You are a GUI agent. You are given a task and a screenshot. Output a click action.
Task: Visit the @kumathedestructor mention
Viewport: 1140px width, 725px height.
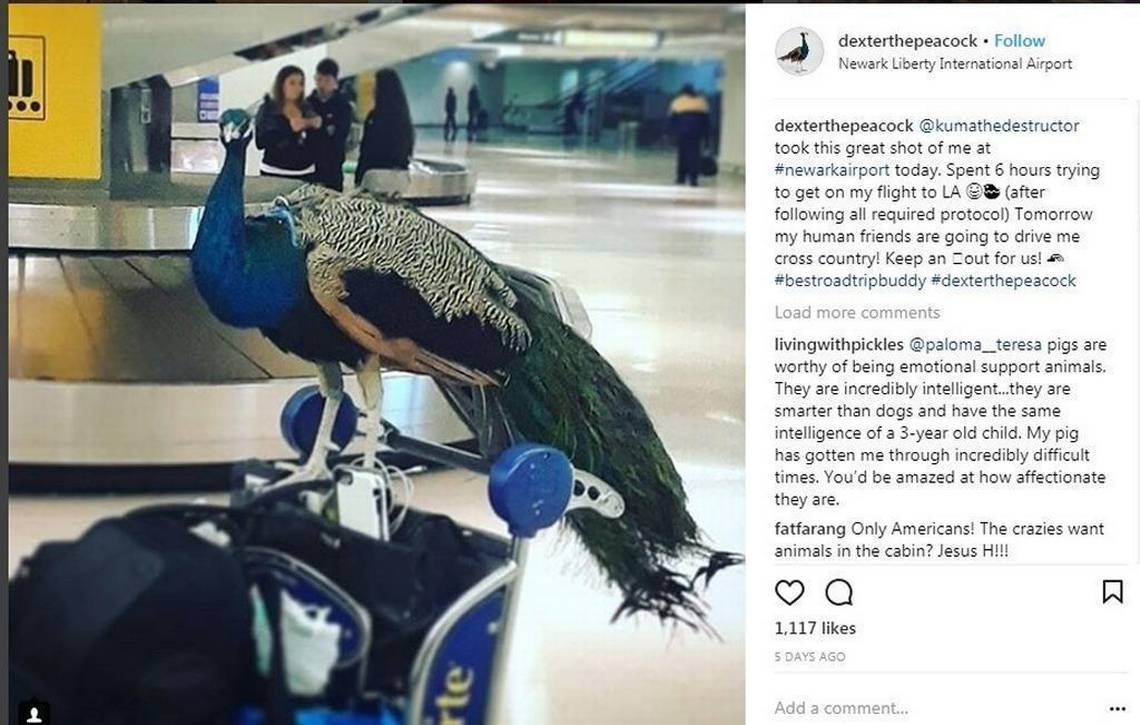999,125
